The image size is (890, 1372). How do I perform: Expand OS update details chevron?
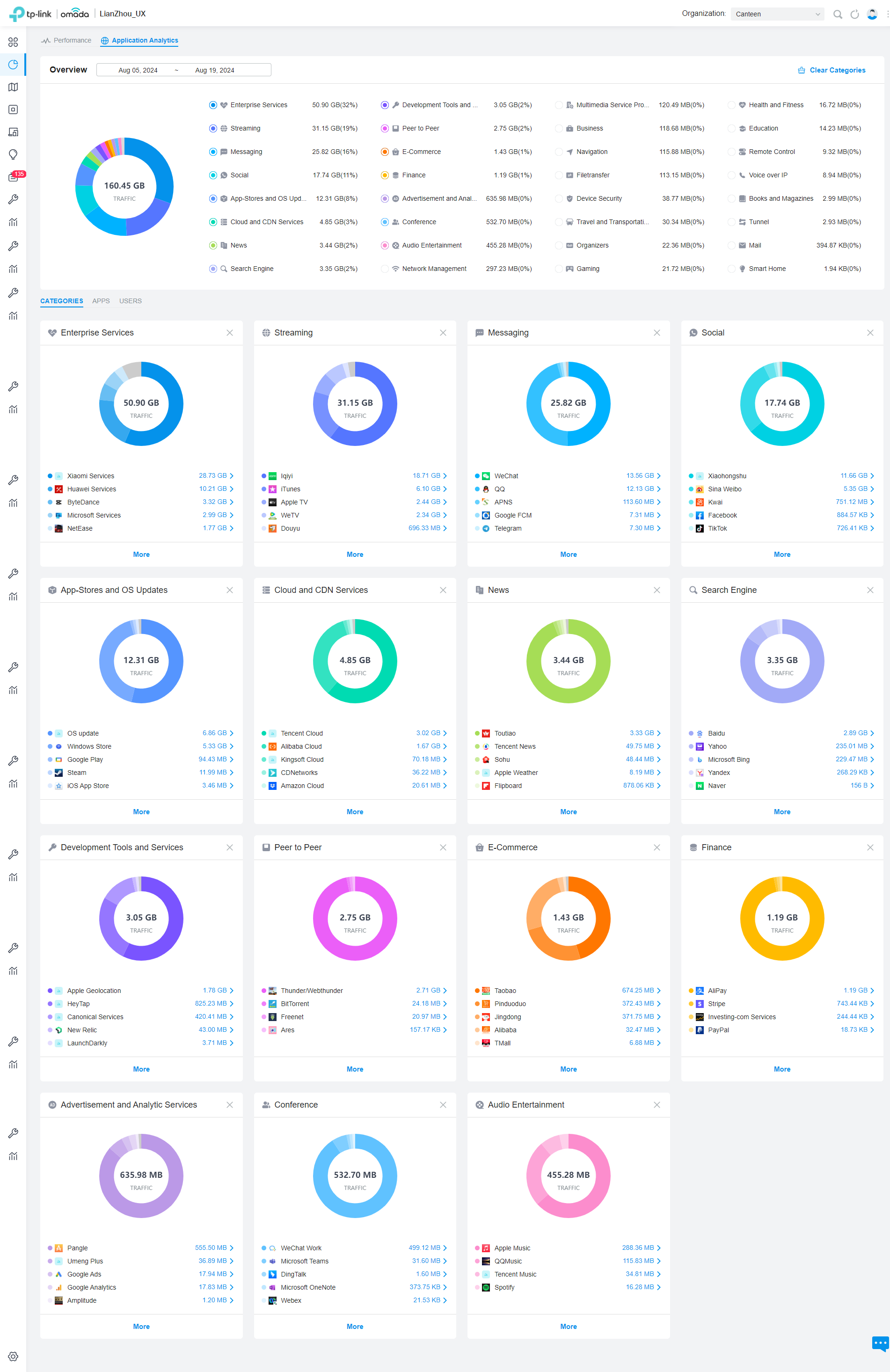coord(232,733)
